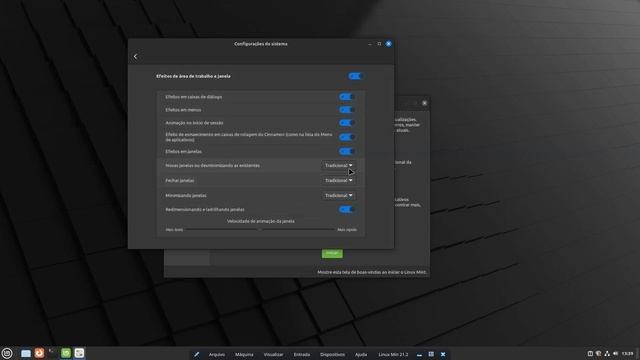Open the sound volume tray icon
Screen dimensions: 640x360
(616, 353)
